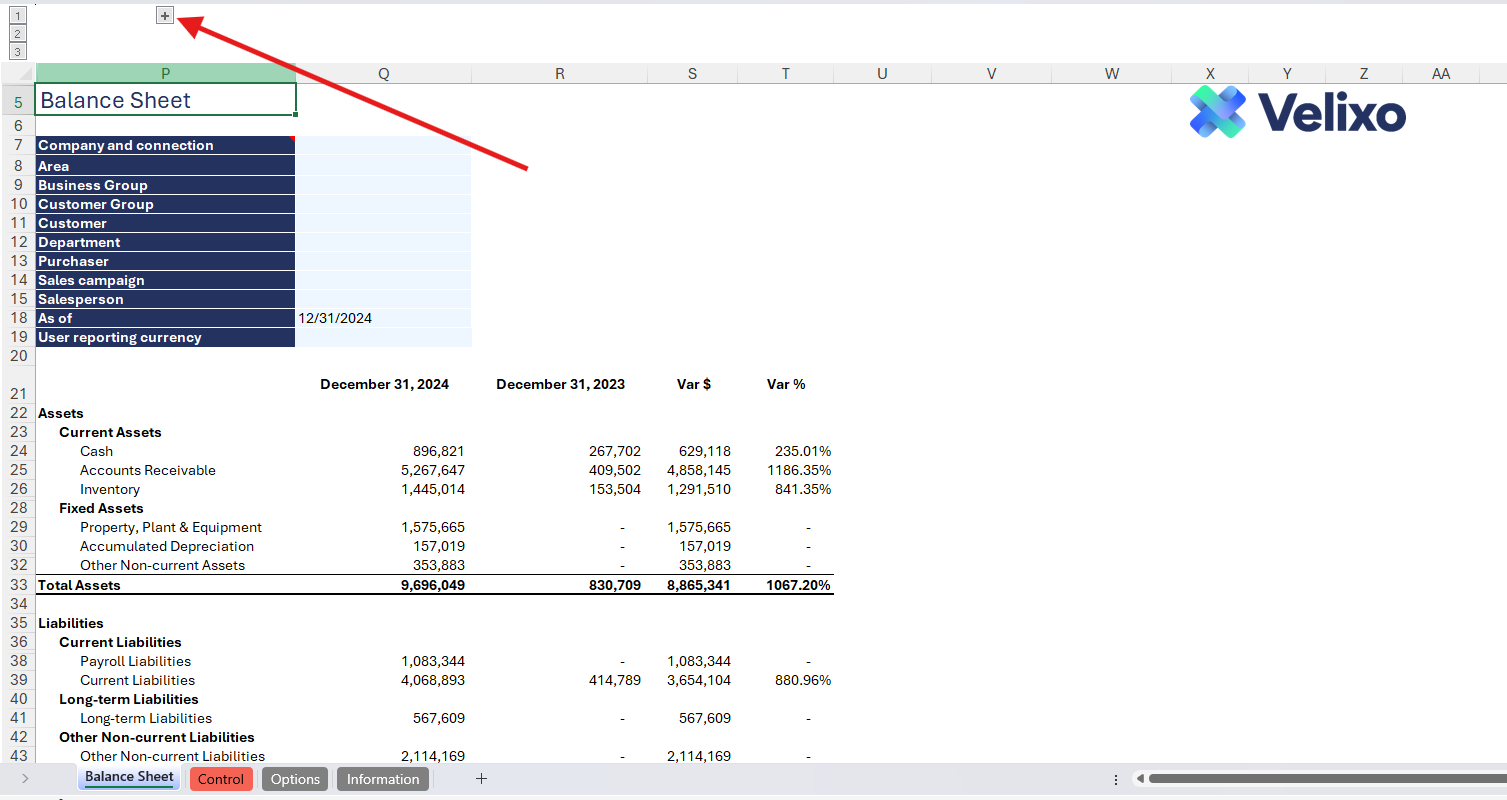The image size is (1507, 800).
Task: Switch to the Control sheet tab
Action: [221, 779]
